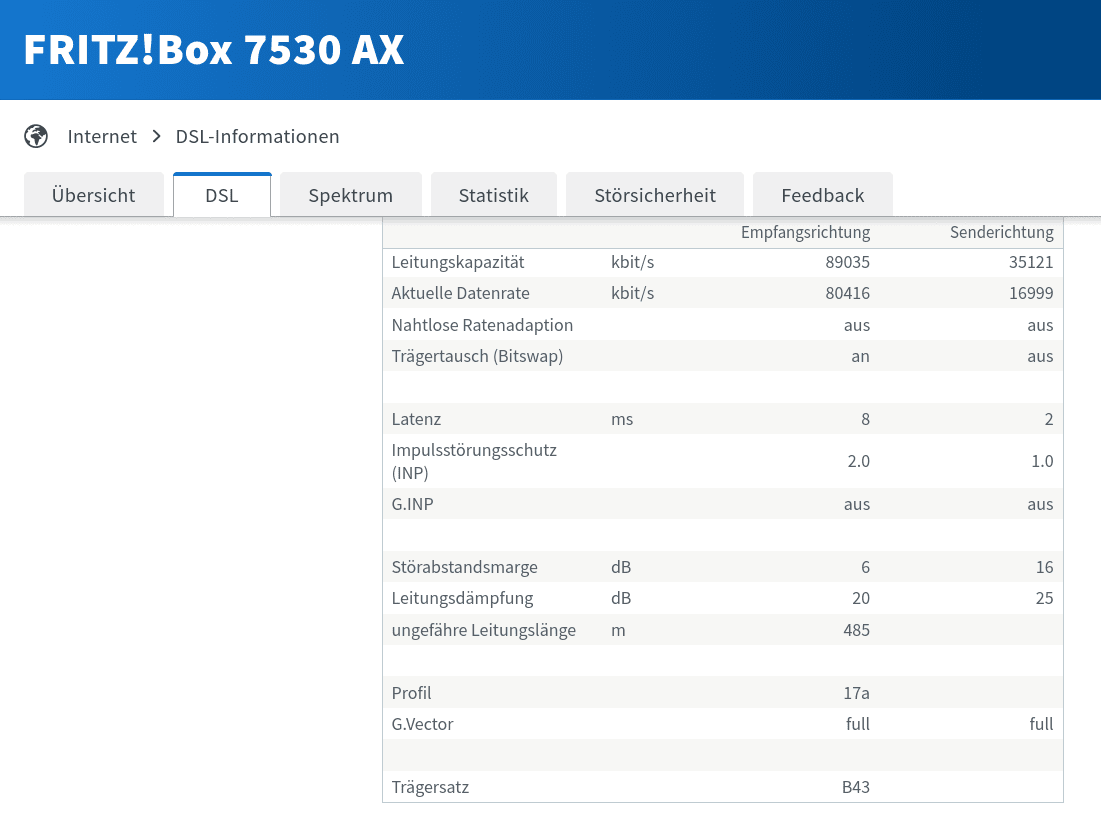The width and height of the screenshot is (1101, 813).
Task: Switch to the Statistik tab
Action: [494, 195]
